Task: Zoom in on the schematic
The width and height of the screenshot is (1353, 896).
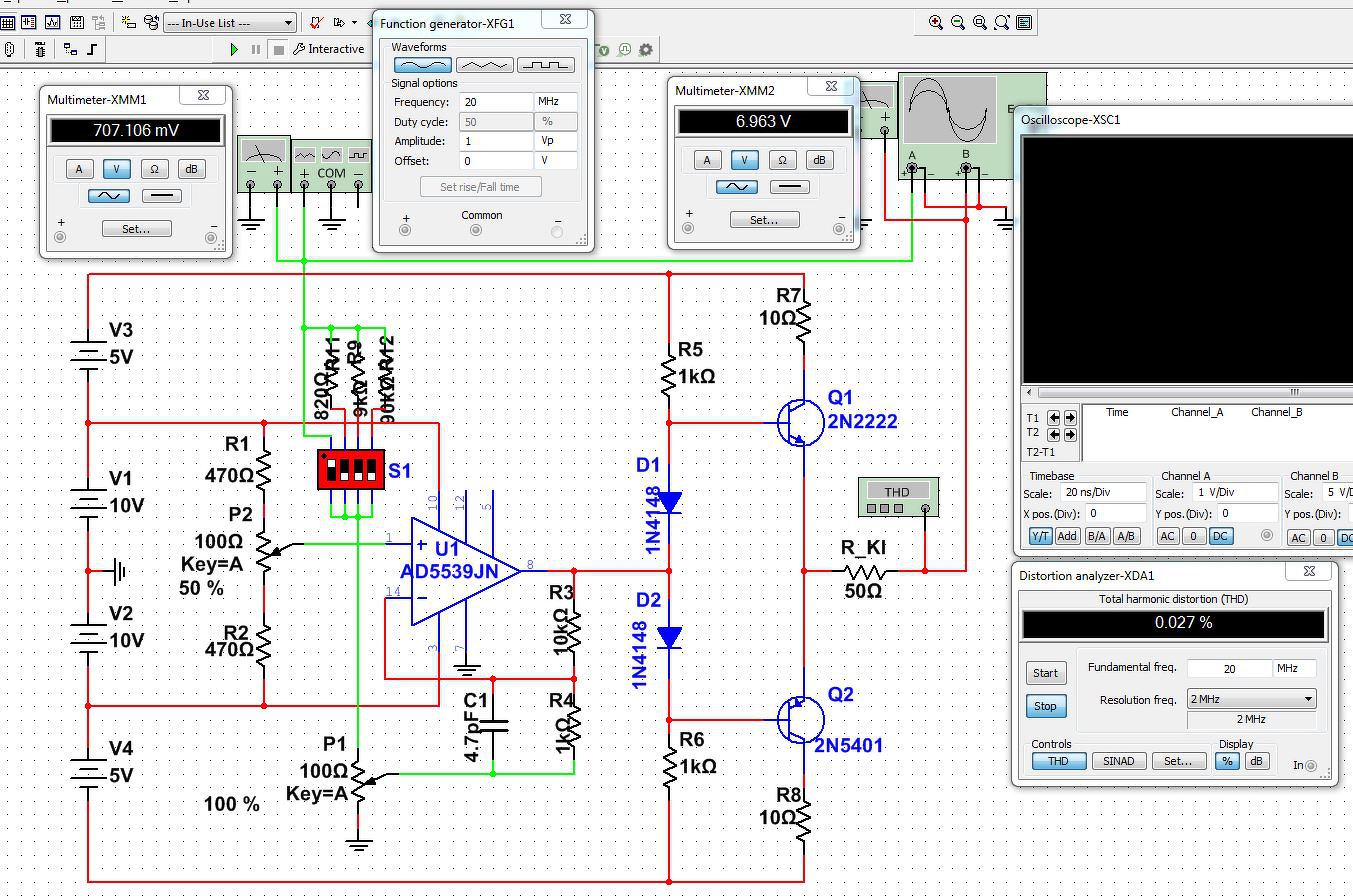Action: pyautogui.click(x=936, y=22)
